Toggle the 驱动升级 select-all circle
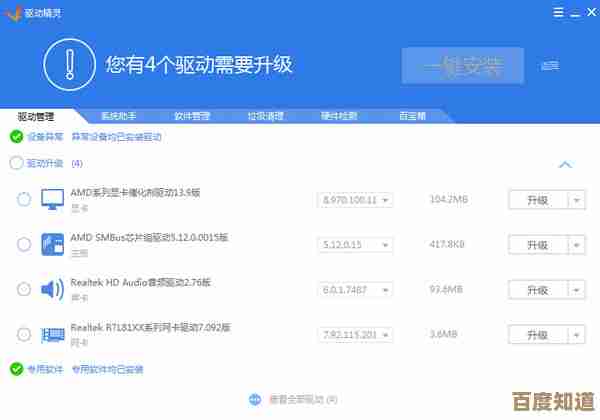Image resolution: width=600 pixels, height=420 pixels. click(x=16, y=163)
